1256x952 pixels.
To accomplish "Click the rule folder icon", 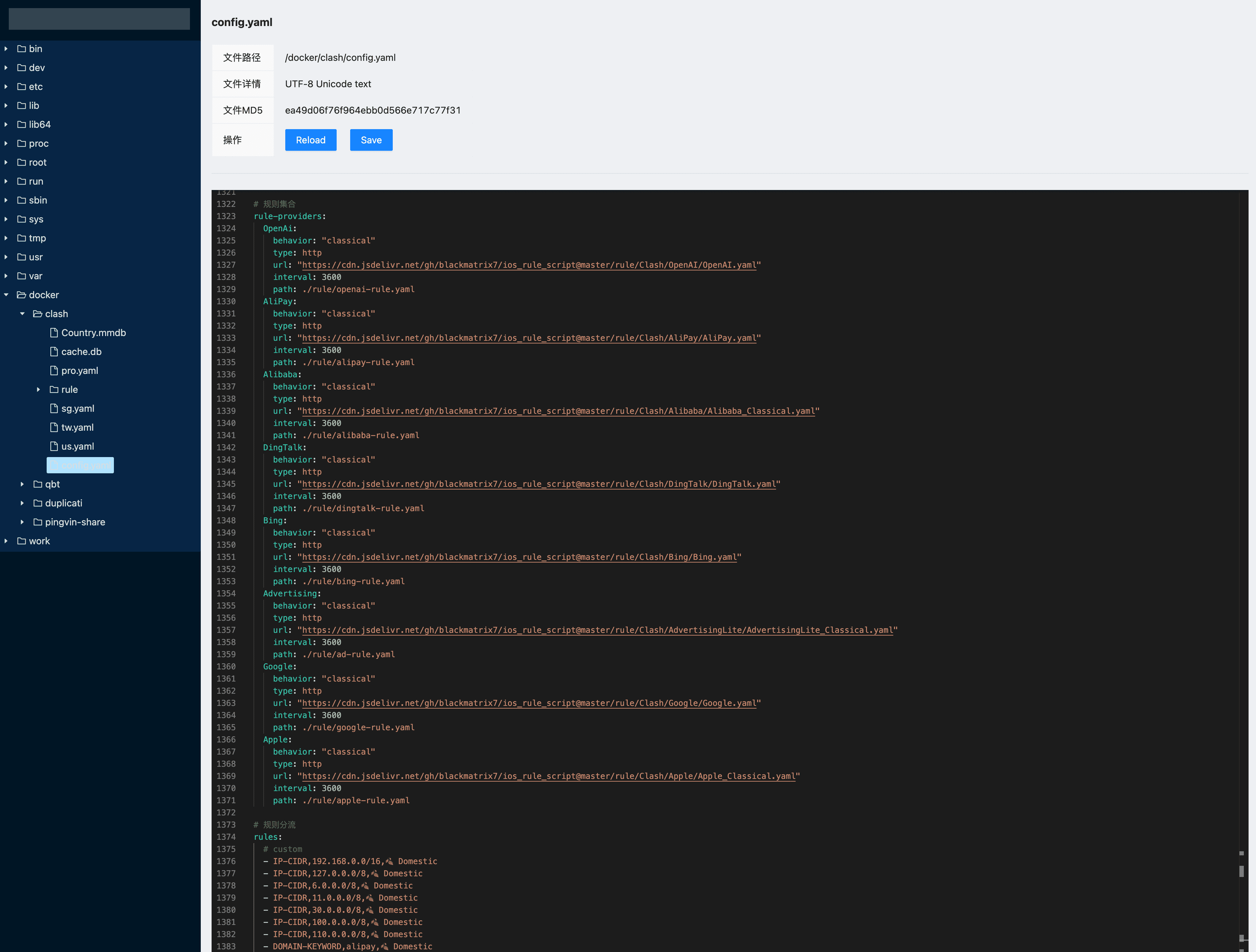I will [x=54, y=390].
